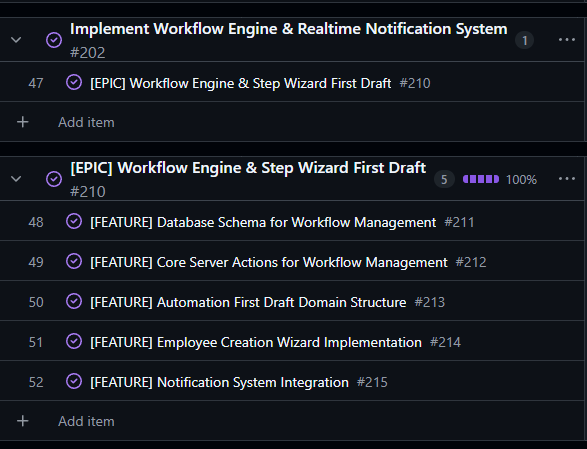Click Add item under the #202 group
The height and width of the screenshot is (449, 587).
(x=86, y=122)
